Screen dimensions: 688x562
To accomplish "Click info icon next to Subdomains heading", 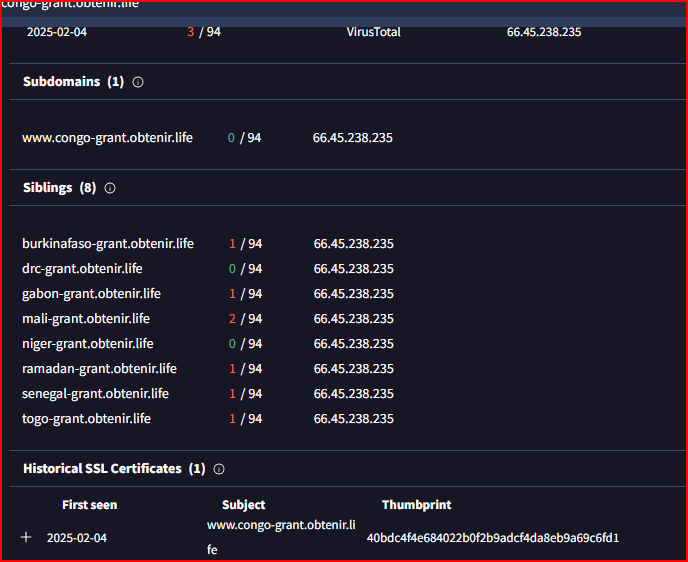I will pos(138,82).
